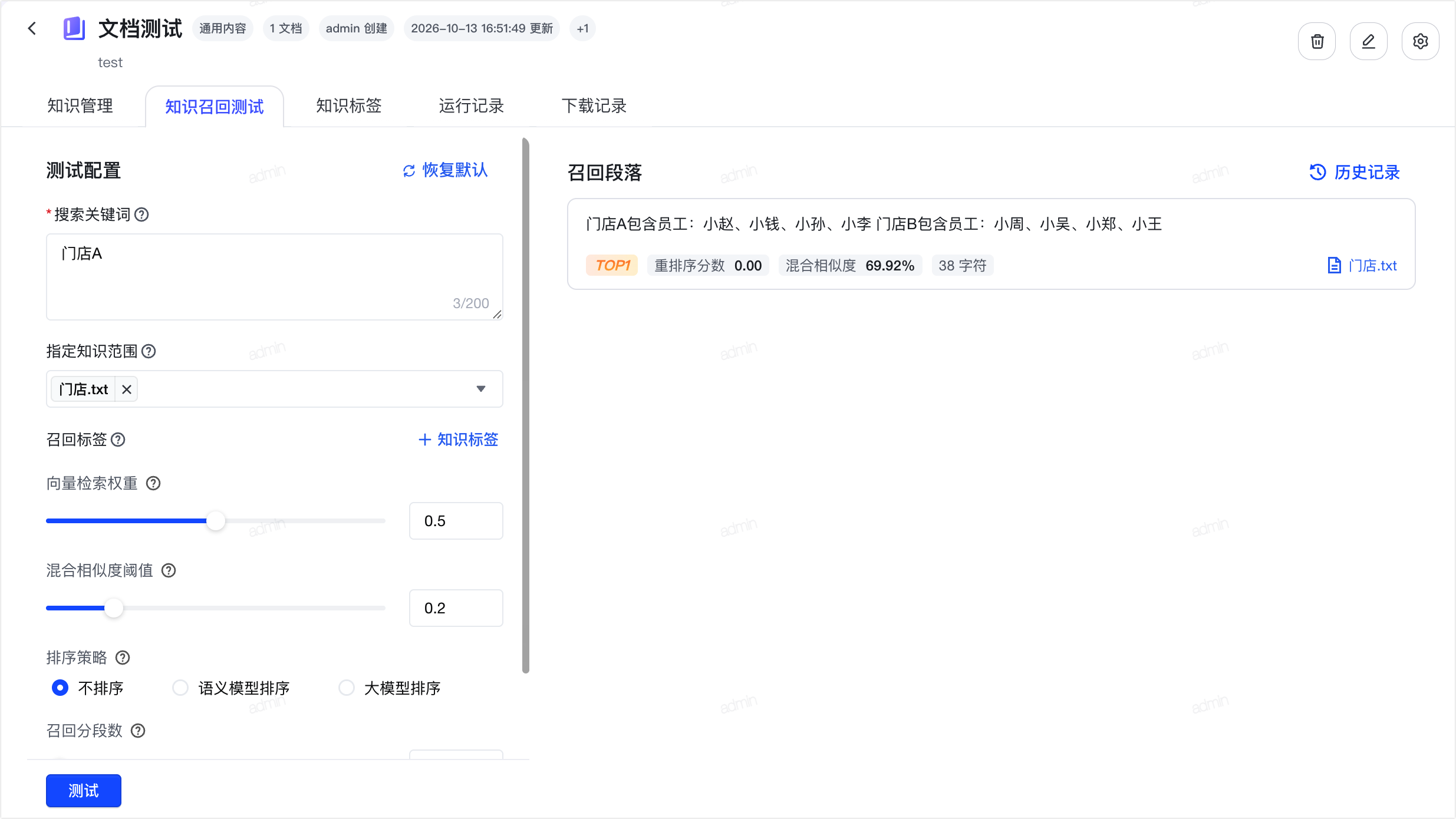This screenshot has width=1456, height=819.
Task: Click the 恢复默认 refresh icon
Action: pos(409,171)
